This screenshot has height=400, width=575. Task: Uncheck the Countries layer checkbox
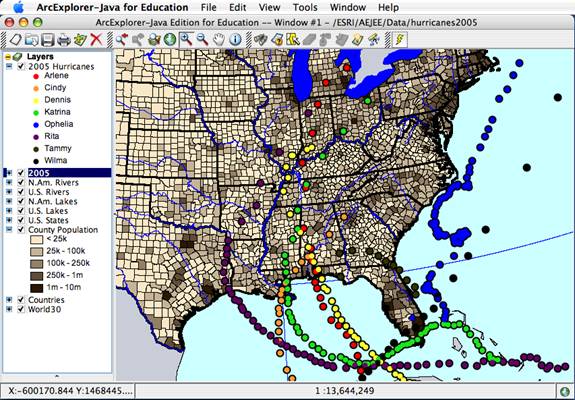tap(21, 300)
